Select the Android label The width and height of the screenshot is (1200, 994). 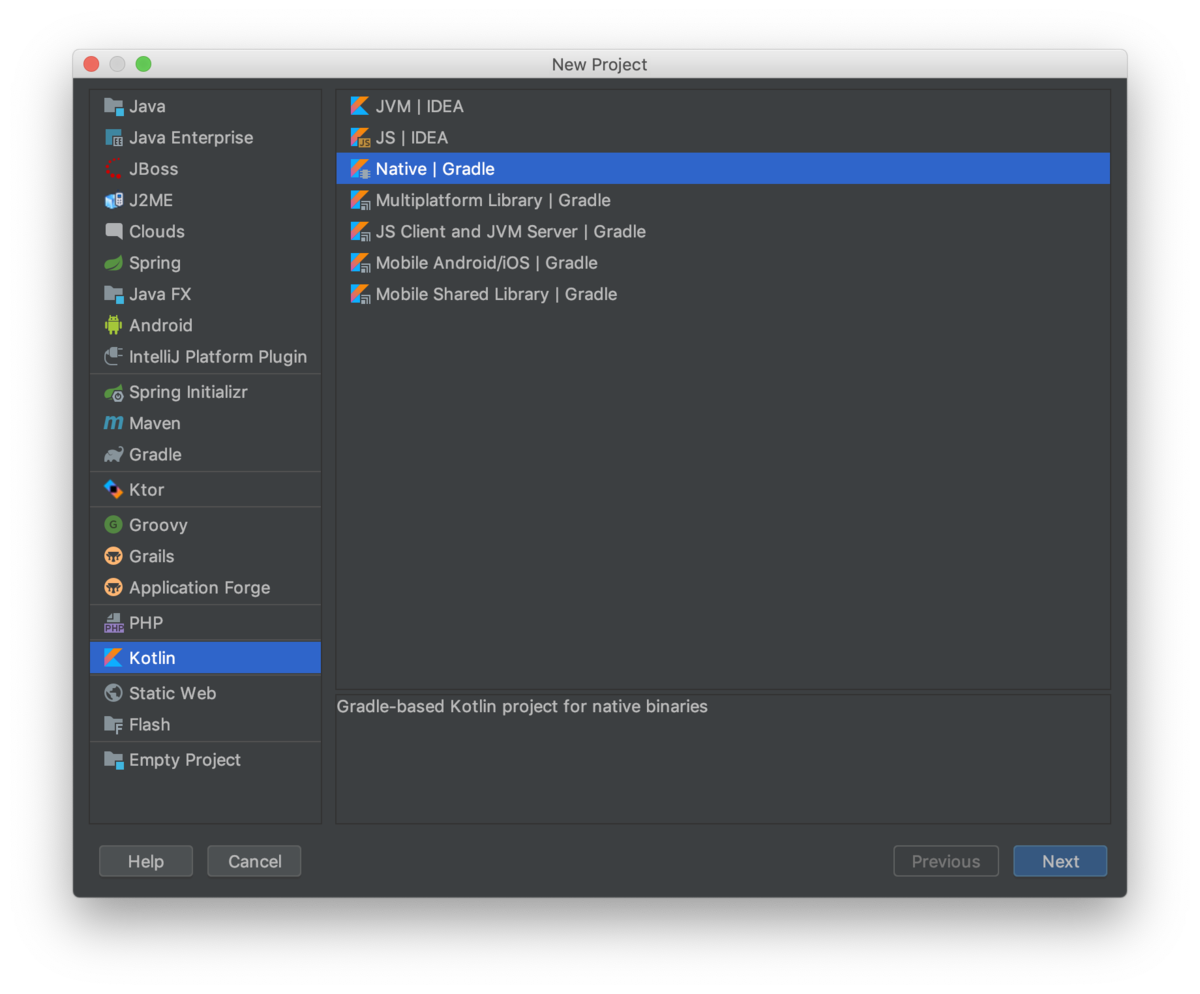[x=161, y=325]
